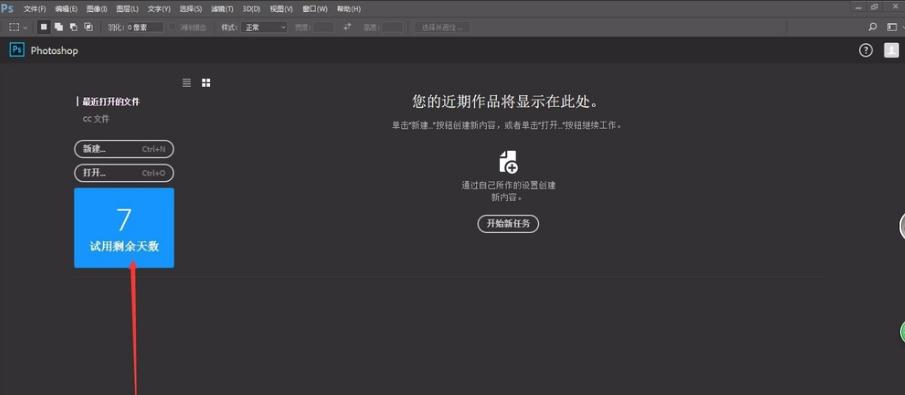Viewport: 905px width, 395px height.
Task: Click the 宽度 width input field
Action: click(323, 27)
